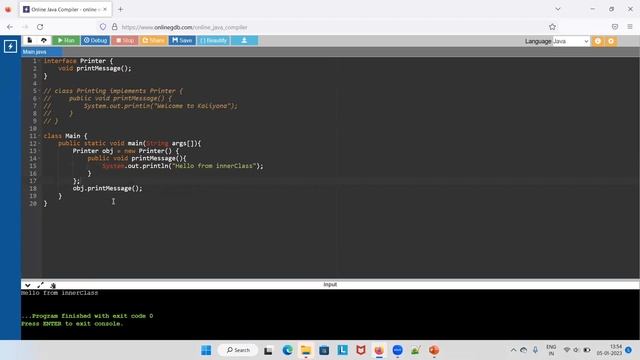Run the program with the green Run button

(66, 40)
